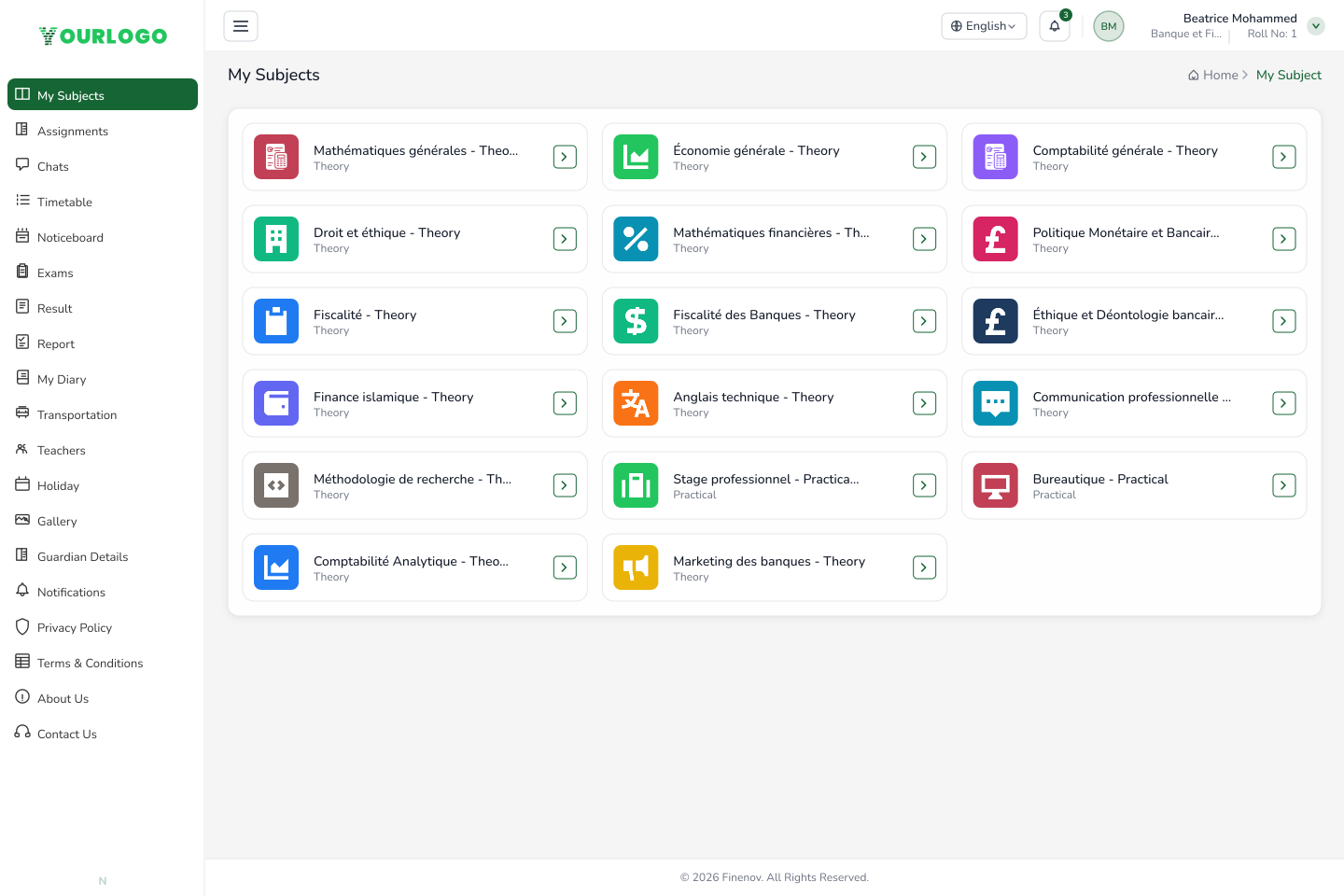Open the English language dropdown
This screenshot has width=1344, height=896.
click(984, 26)
